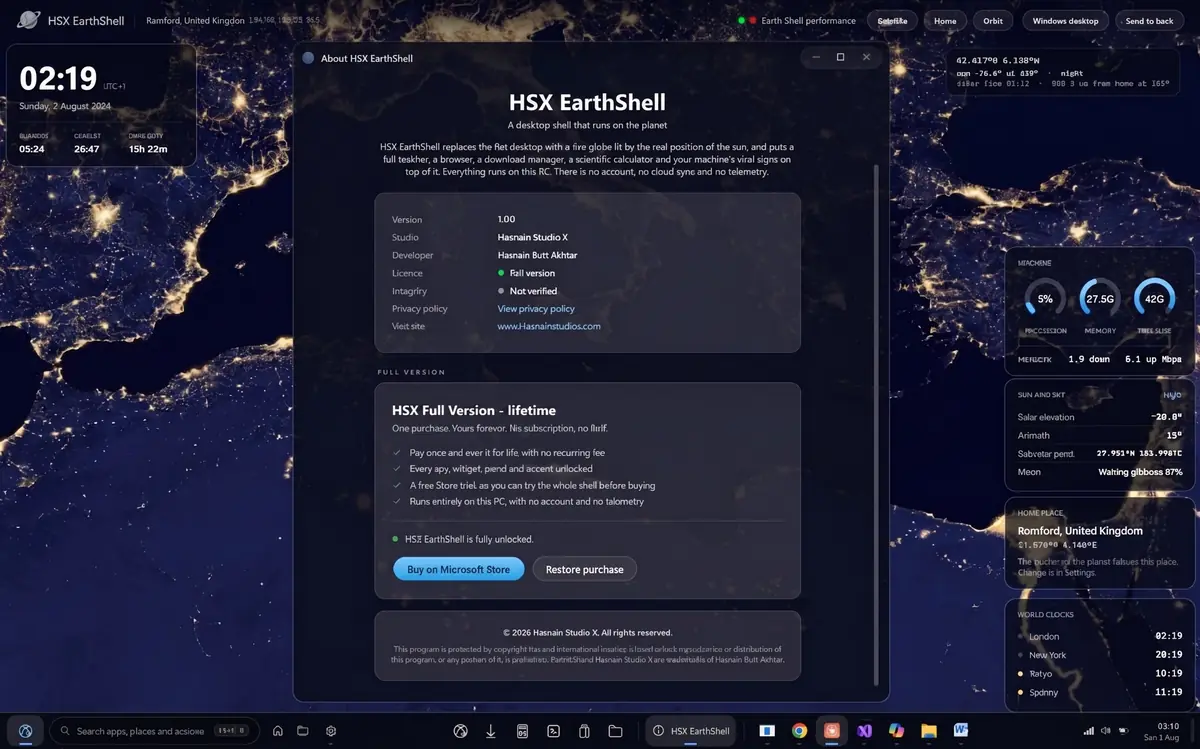Click the home icon next to the search box

click(277, 731)
